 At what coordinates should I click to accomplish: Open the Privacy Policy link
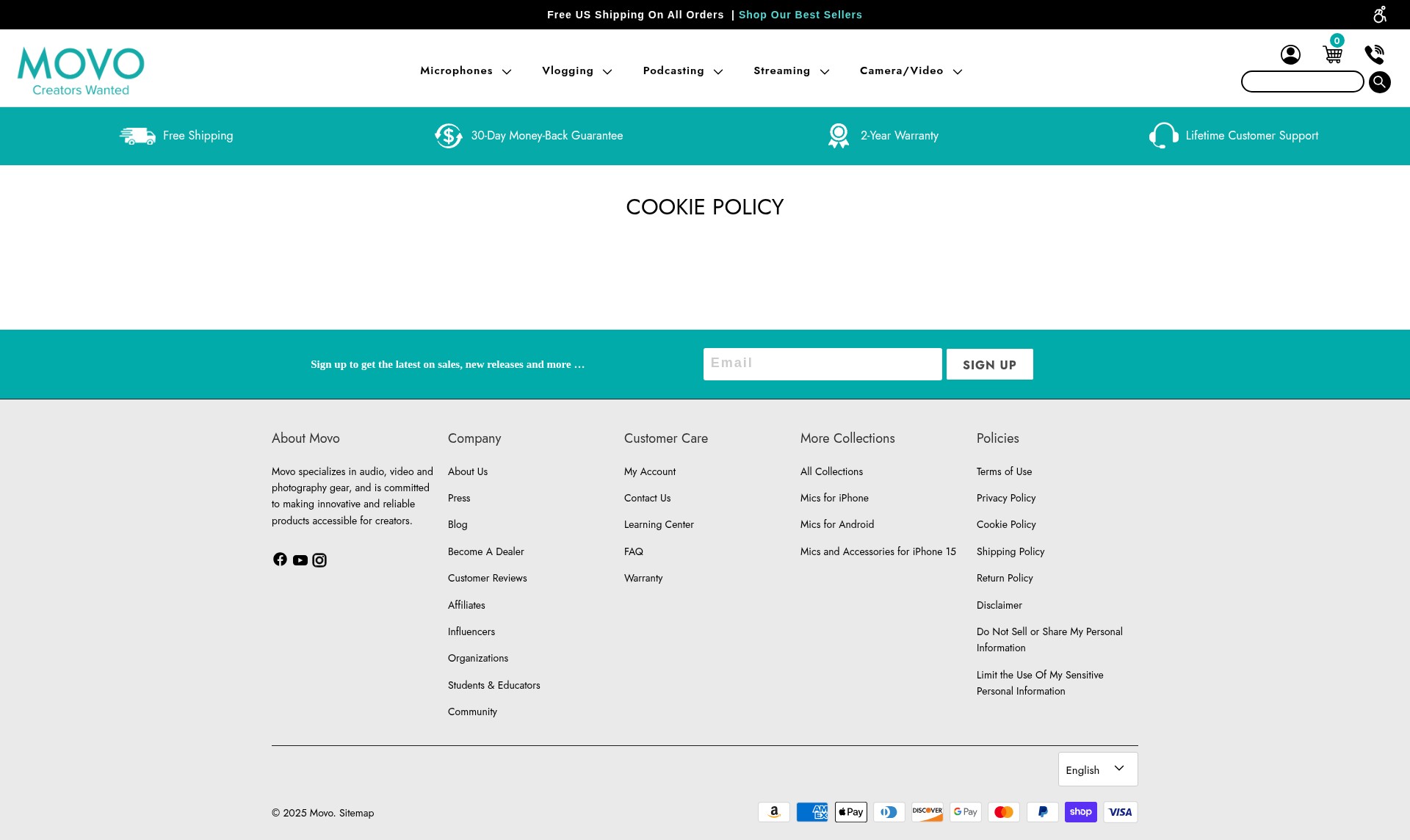(x=1006, y=498)
